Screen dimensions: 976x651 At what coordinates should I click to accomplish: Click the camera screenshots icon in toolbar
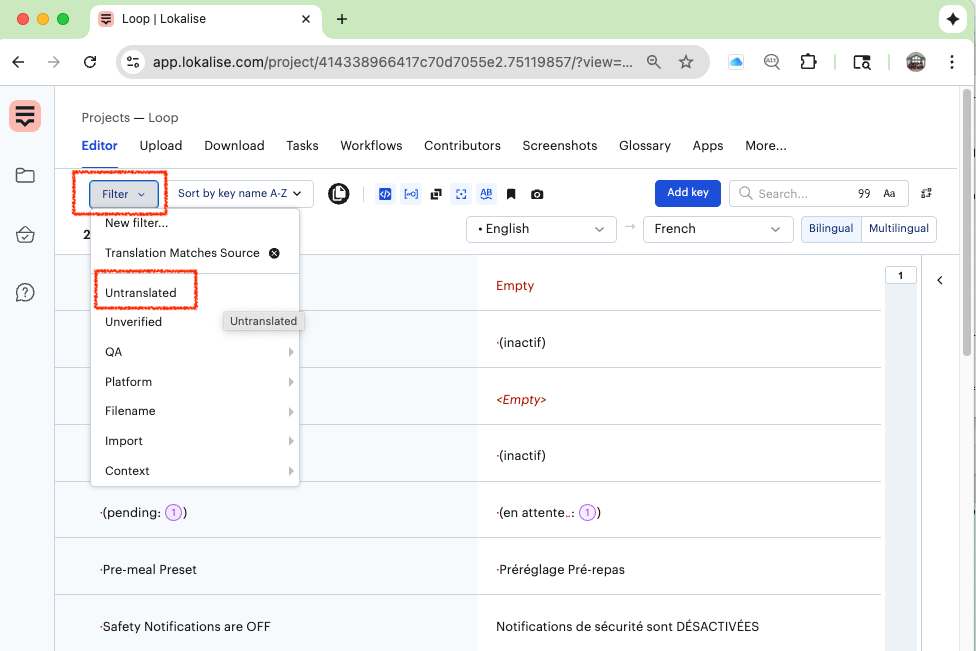click(x=537, y=194)
